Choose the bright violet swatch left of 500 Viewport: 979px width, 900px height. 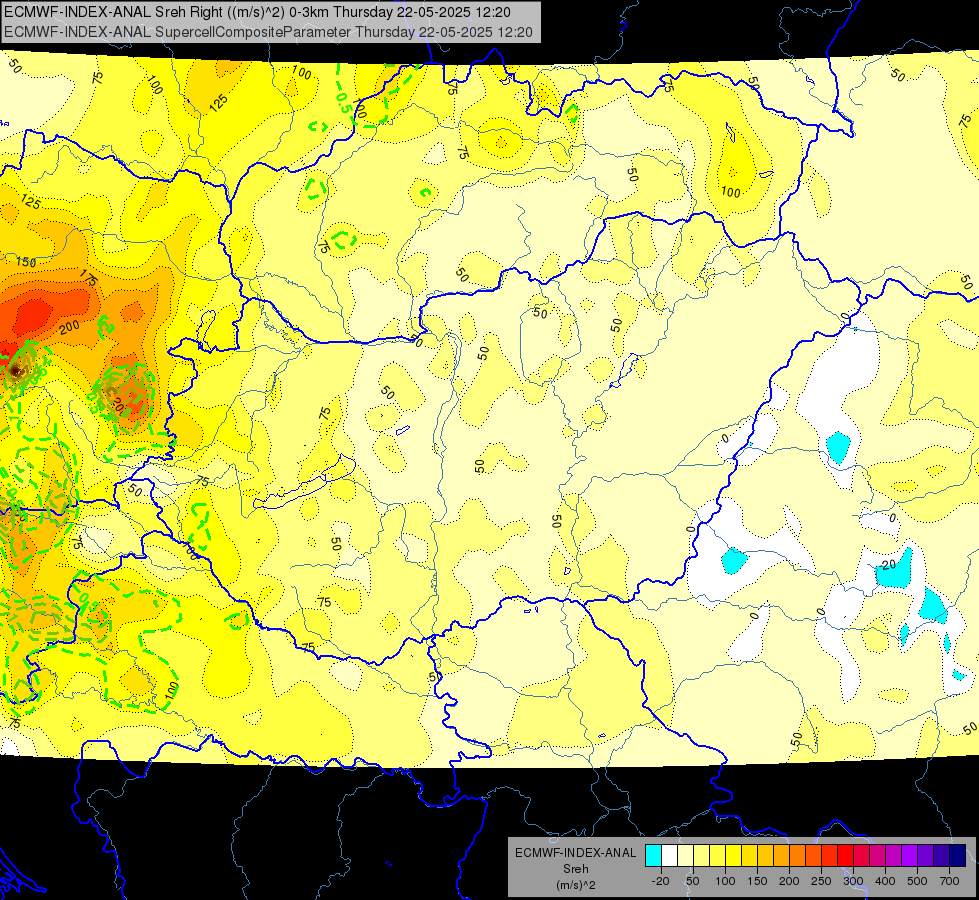pyautogui.click(x=910, y=855)
